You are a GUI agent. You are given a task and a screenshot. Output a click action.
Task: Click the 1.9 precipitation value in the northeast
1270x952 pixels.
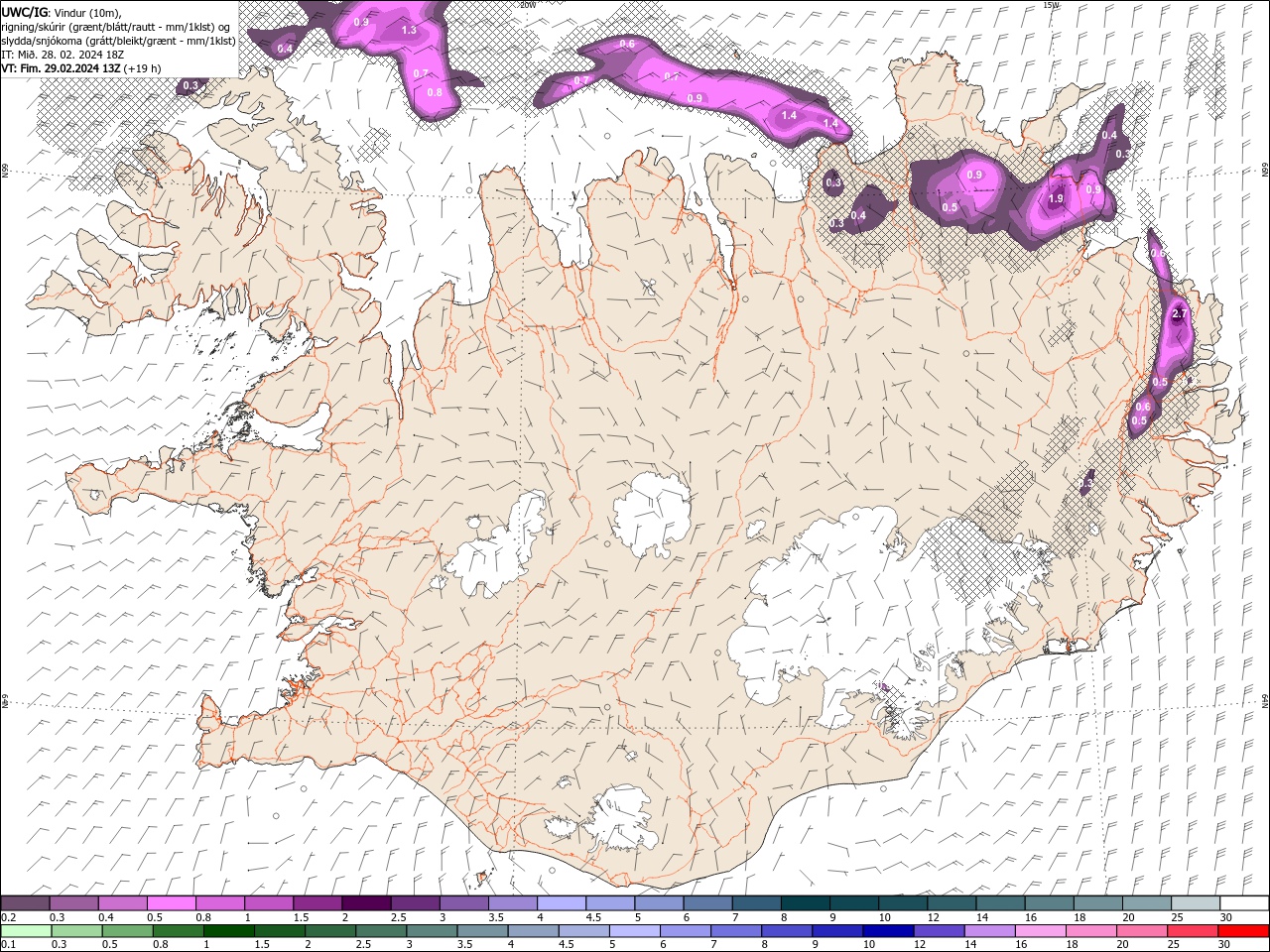tap(1056, 198)
